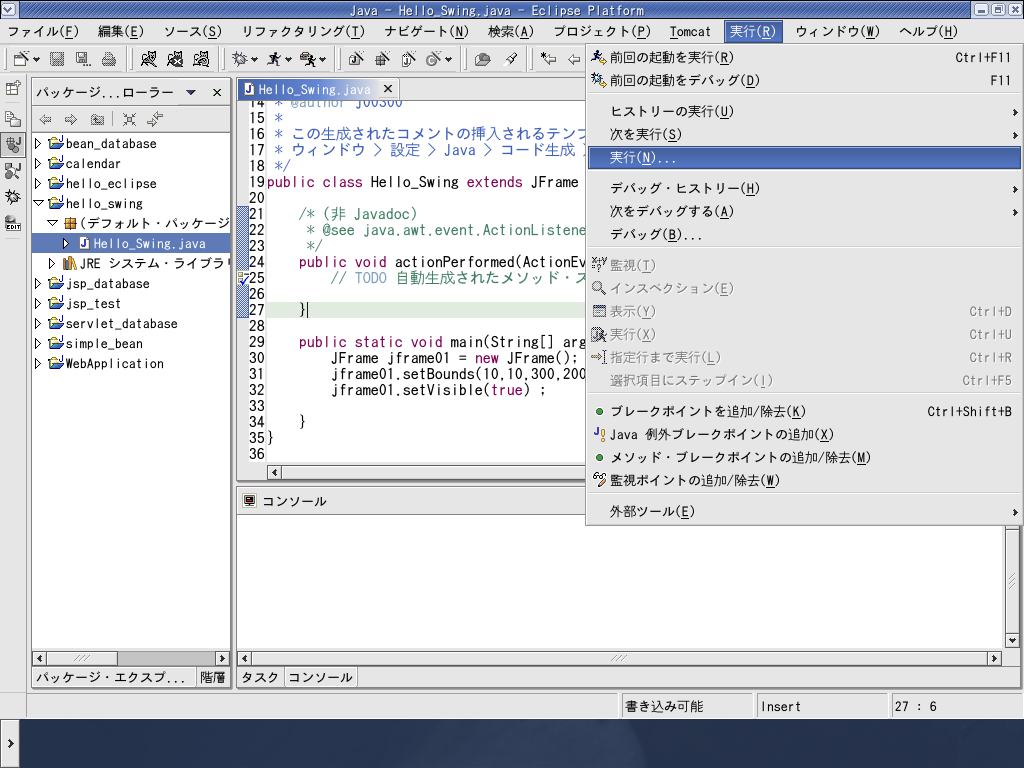1024x768 pixels.
Task: Click the Last Edit Location arrow icon
Action: click(x=549, y=59)
